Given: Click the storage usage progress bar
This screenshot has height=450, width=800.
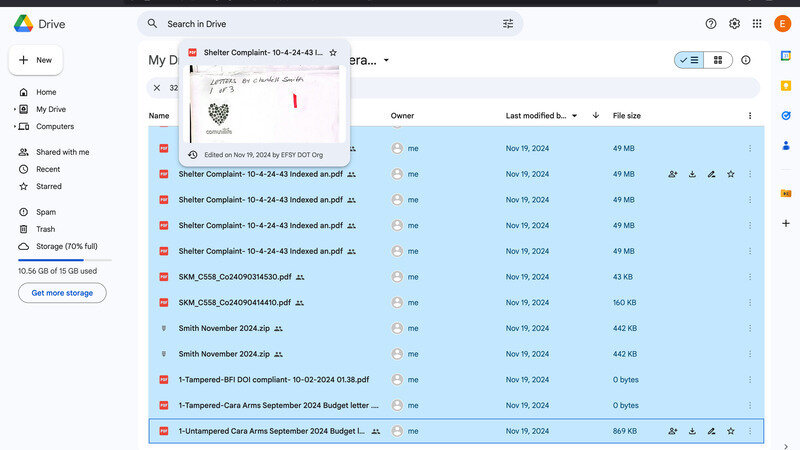Looking at the screenshot, I should (x=64, y=260).
